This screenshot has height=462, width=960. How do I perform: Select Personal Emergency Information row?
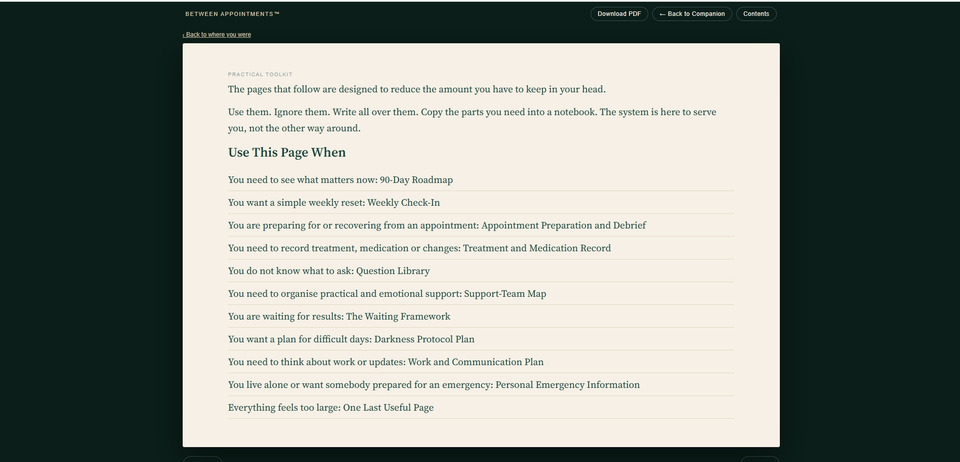click(481, 385)
